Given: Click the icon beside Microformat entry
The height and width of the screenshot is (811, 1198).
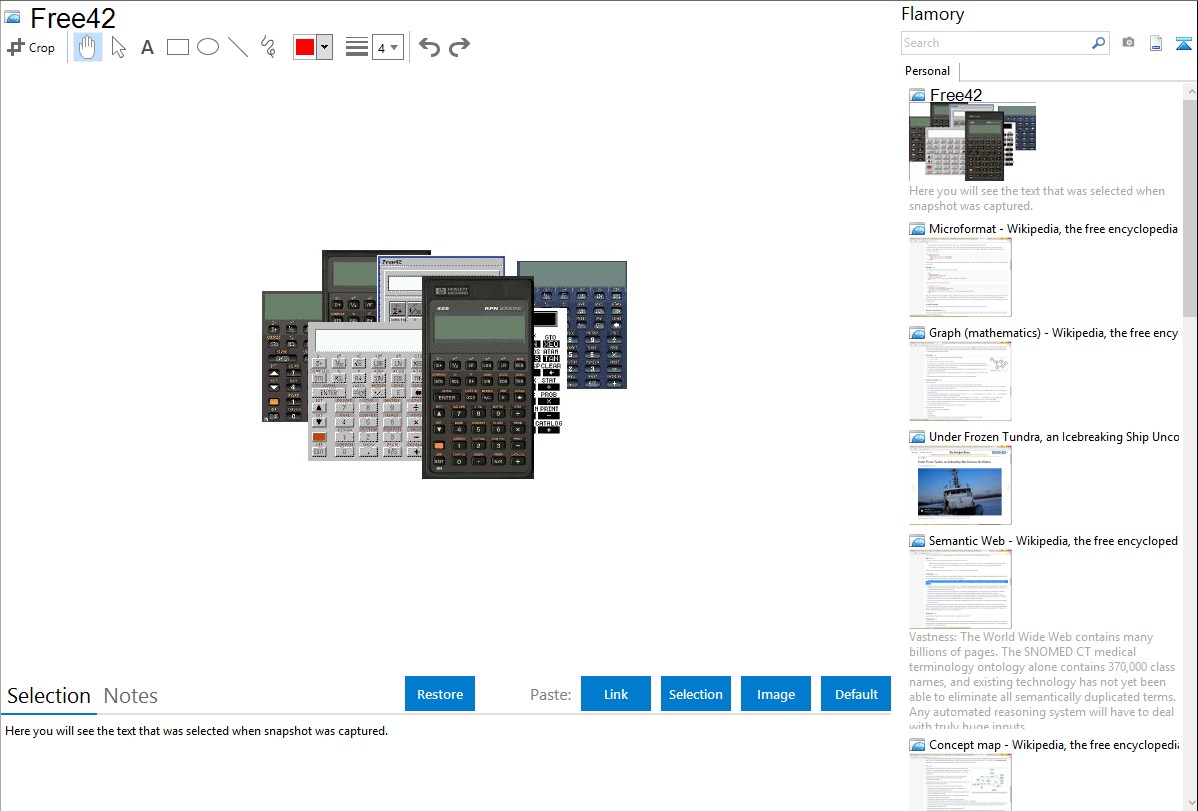Looking at the screenshot, I should (917, 229).
